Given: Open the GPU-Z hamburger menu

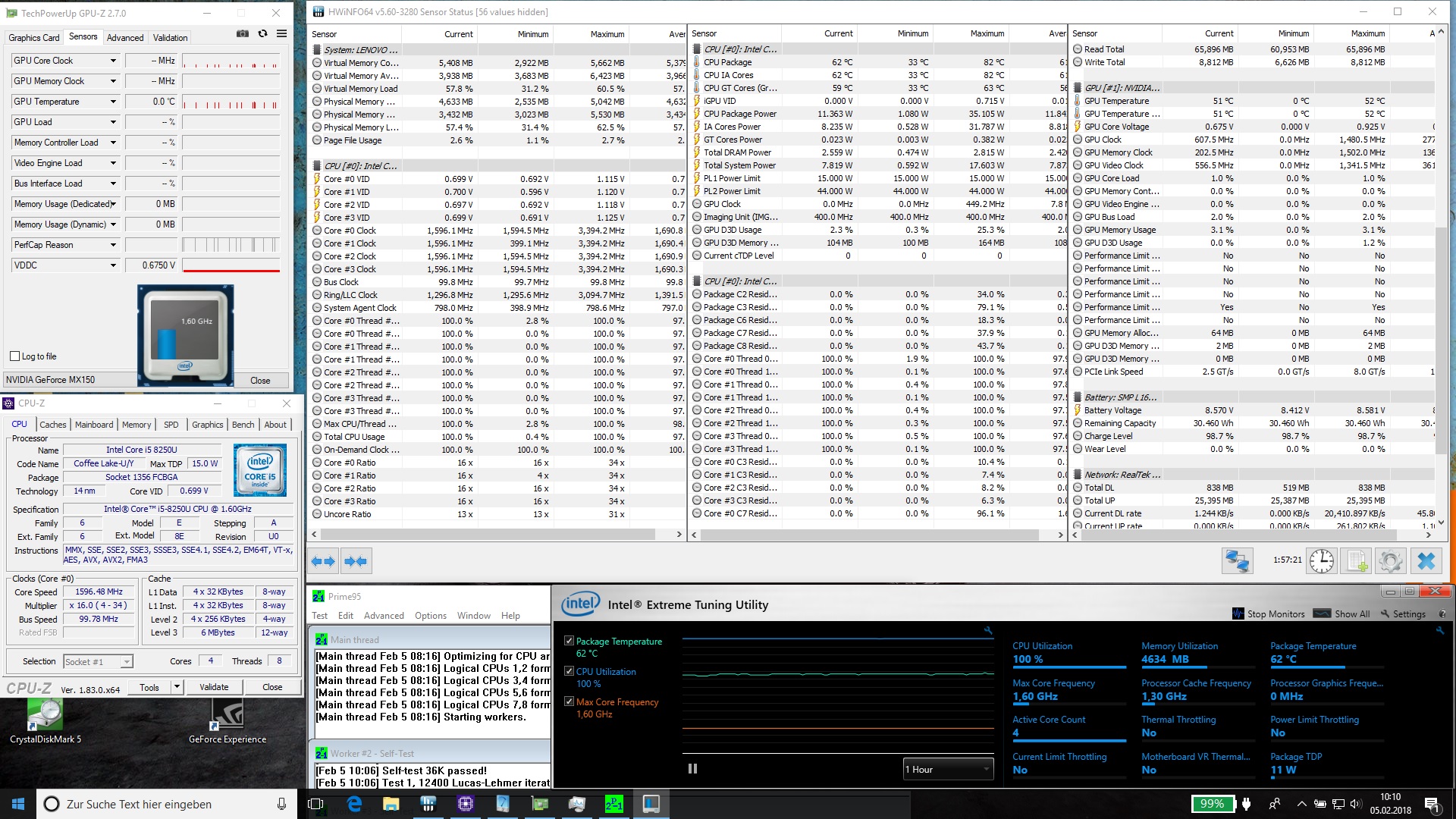Looking at the screenshot, I should 281,34.
